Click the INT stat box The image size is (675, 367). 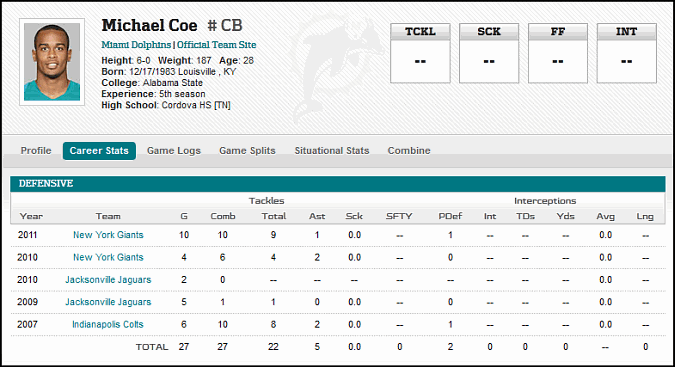626,53
